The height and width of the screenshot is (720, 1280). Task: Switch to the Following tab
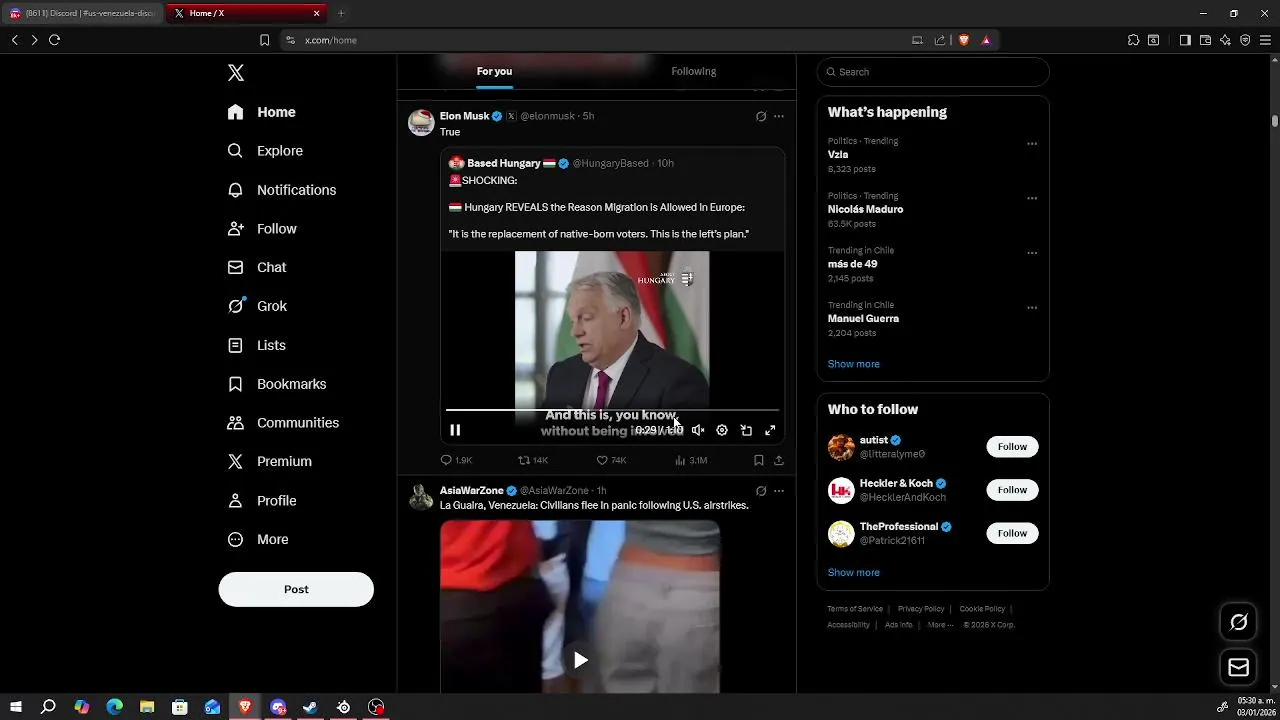click(x=694, y=71)
